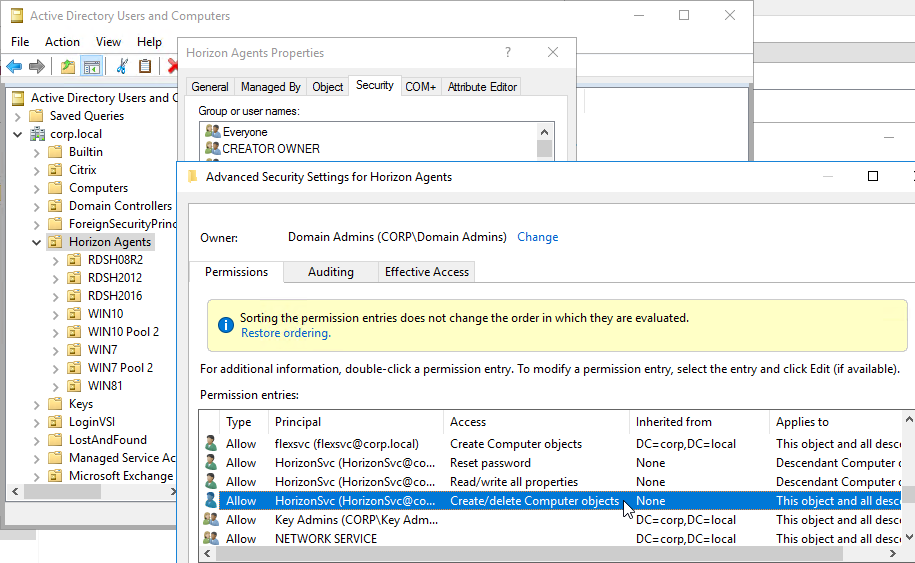Collapse the Horizon Agents OU
The image size is (915, 563).
coord(36,242)
